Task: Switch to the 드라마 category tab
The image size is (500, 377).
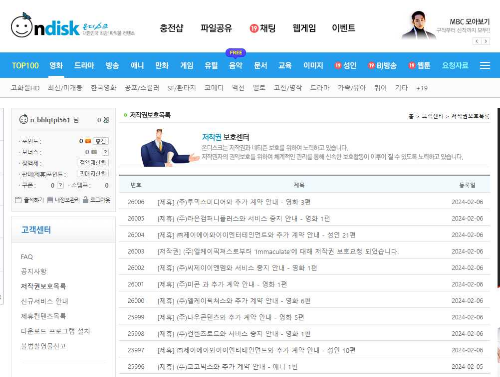Action: [84, 65]
